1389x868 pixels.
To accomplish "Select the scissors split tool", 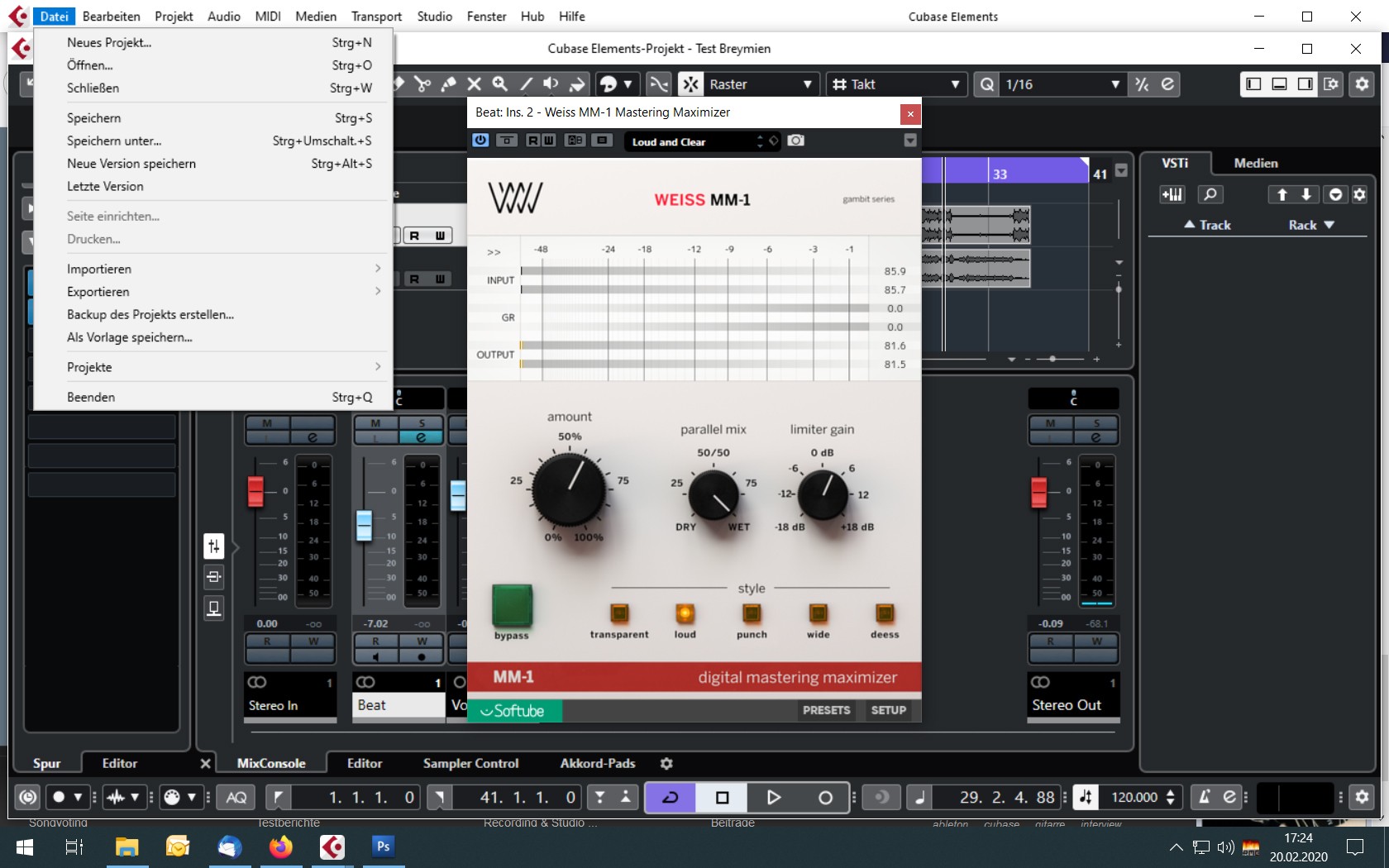I will (423, 84).
